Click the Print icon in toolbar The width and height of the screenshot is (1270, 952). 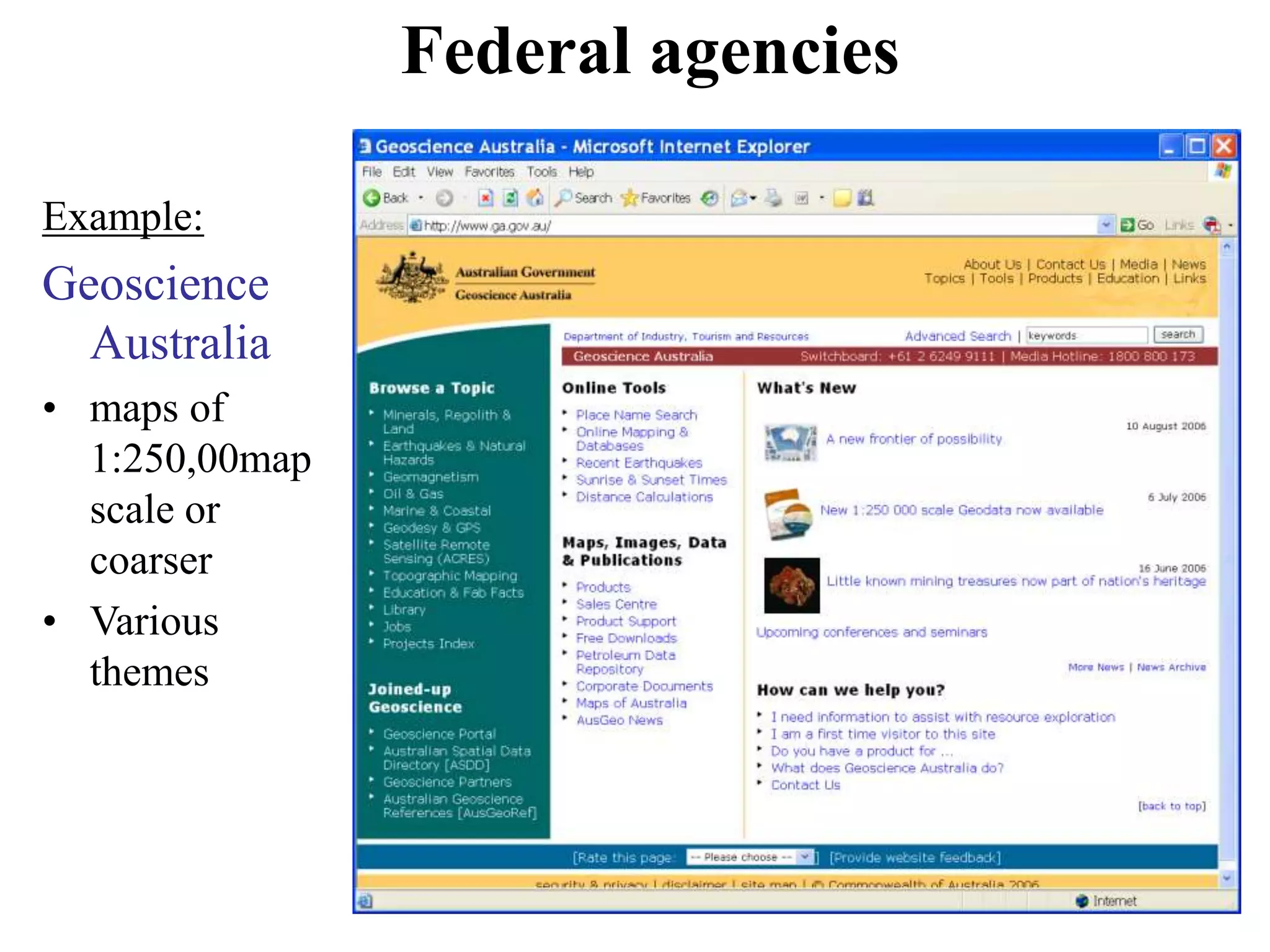click(x=773, y=198)
